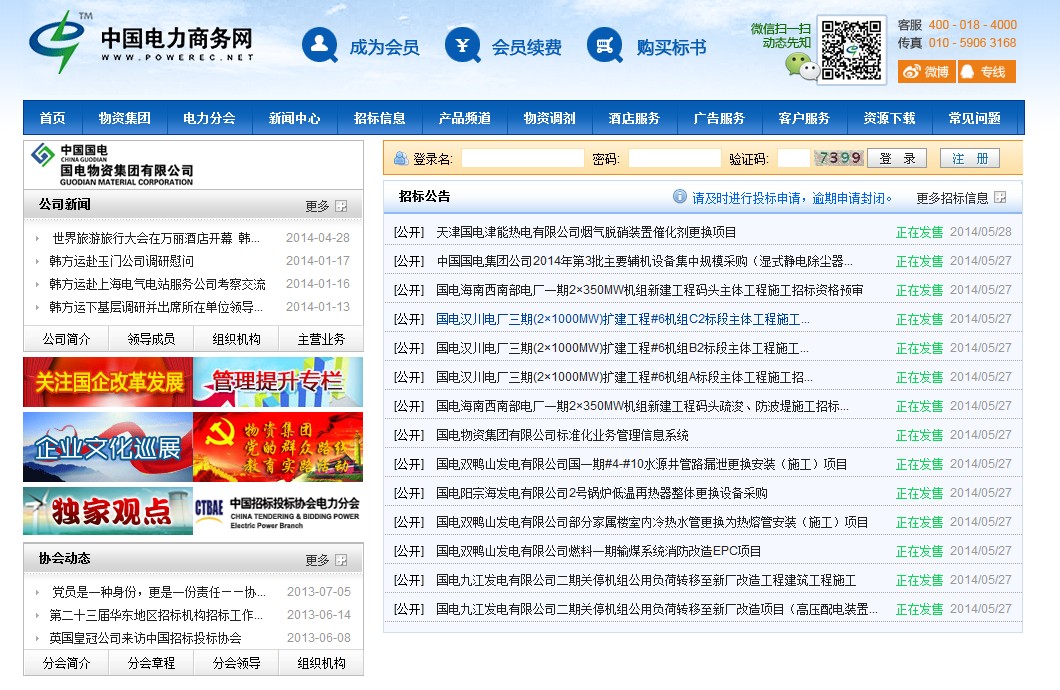Click the 购买标书 cart icon
Image resolution: width=1060 pixels, height=690 pixels.
[x=604, y=45]
